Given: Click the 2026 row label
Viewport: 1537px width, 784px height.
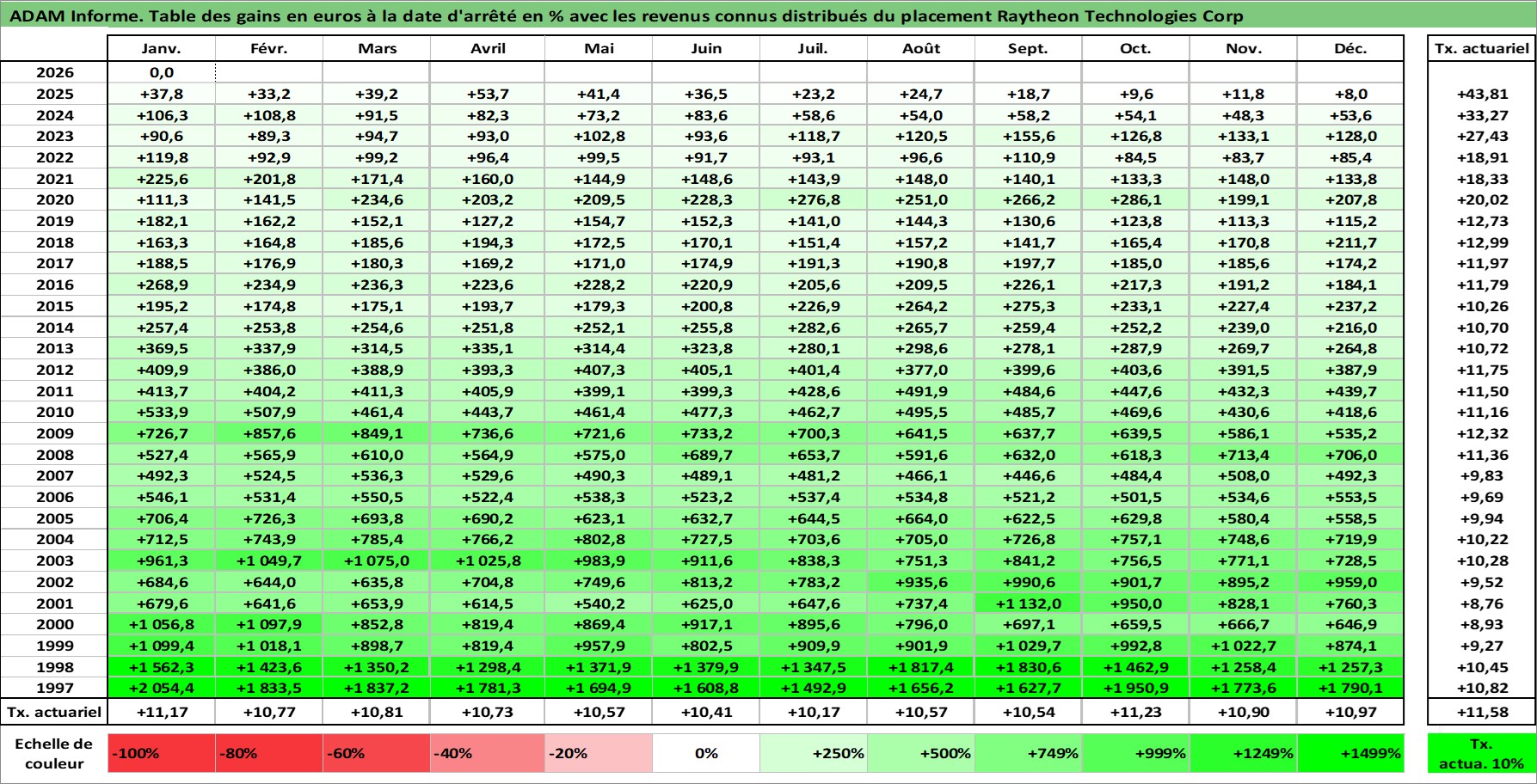Looking at the screenshot, I should (x=54, y=72).
